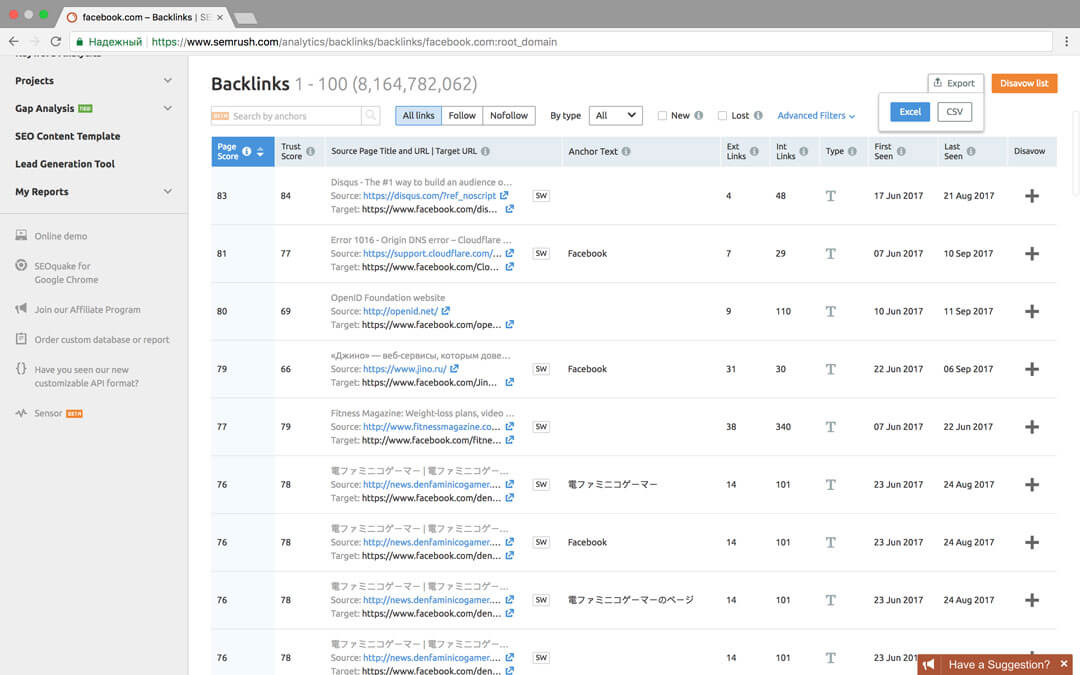Click the SW badge in disqus row
Viewport: 1080px width, 675px height.
[x=541, y=196]
